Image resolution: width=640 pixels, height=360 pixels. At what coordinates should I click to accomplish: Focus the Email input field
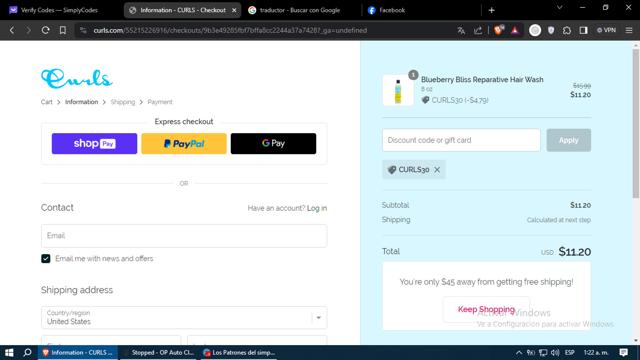coord(184,236)
